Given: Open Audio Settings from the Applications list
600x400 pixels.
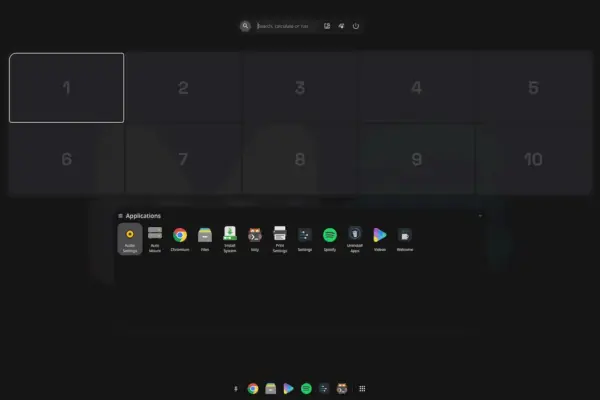Looking at the screenshot, I should [x=130, y=239].
